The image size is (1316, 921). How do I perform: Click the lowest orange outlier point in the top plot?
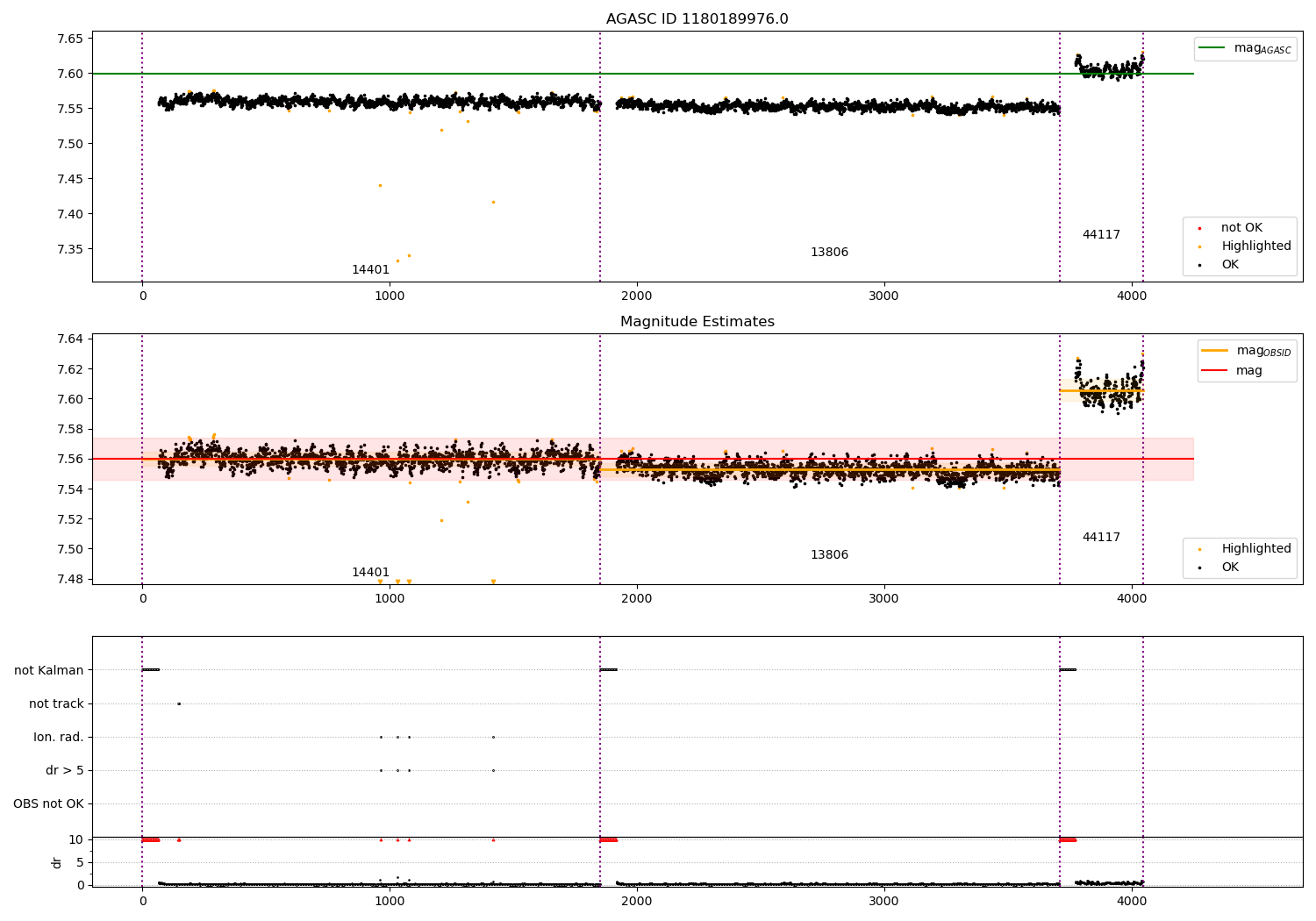[397, 261]
